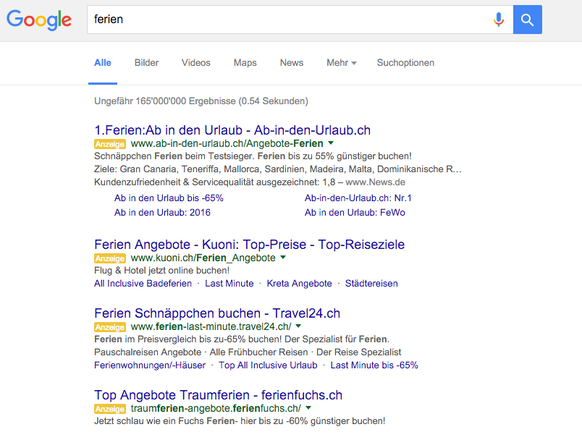
Task: Click the www.ferien-last-minute.travel24.ch URL
Action: click(x=211, y=327)
